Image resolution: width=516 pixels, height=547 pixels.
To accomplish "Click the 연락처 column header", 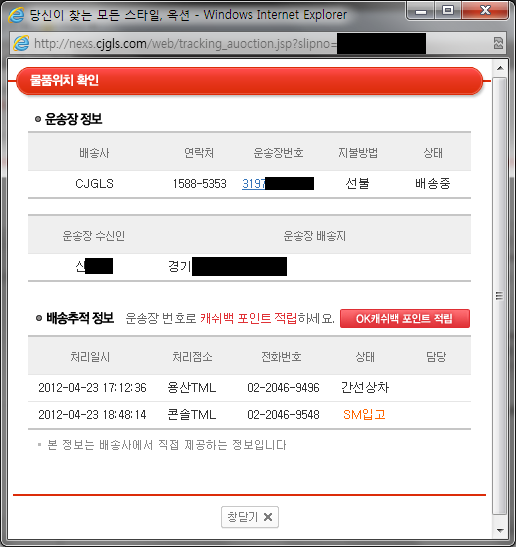I will click(199, 153).
